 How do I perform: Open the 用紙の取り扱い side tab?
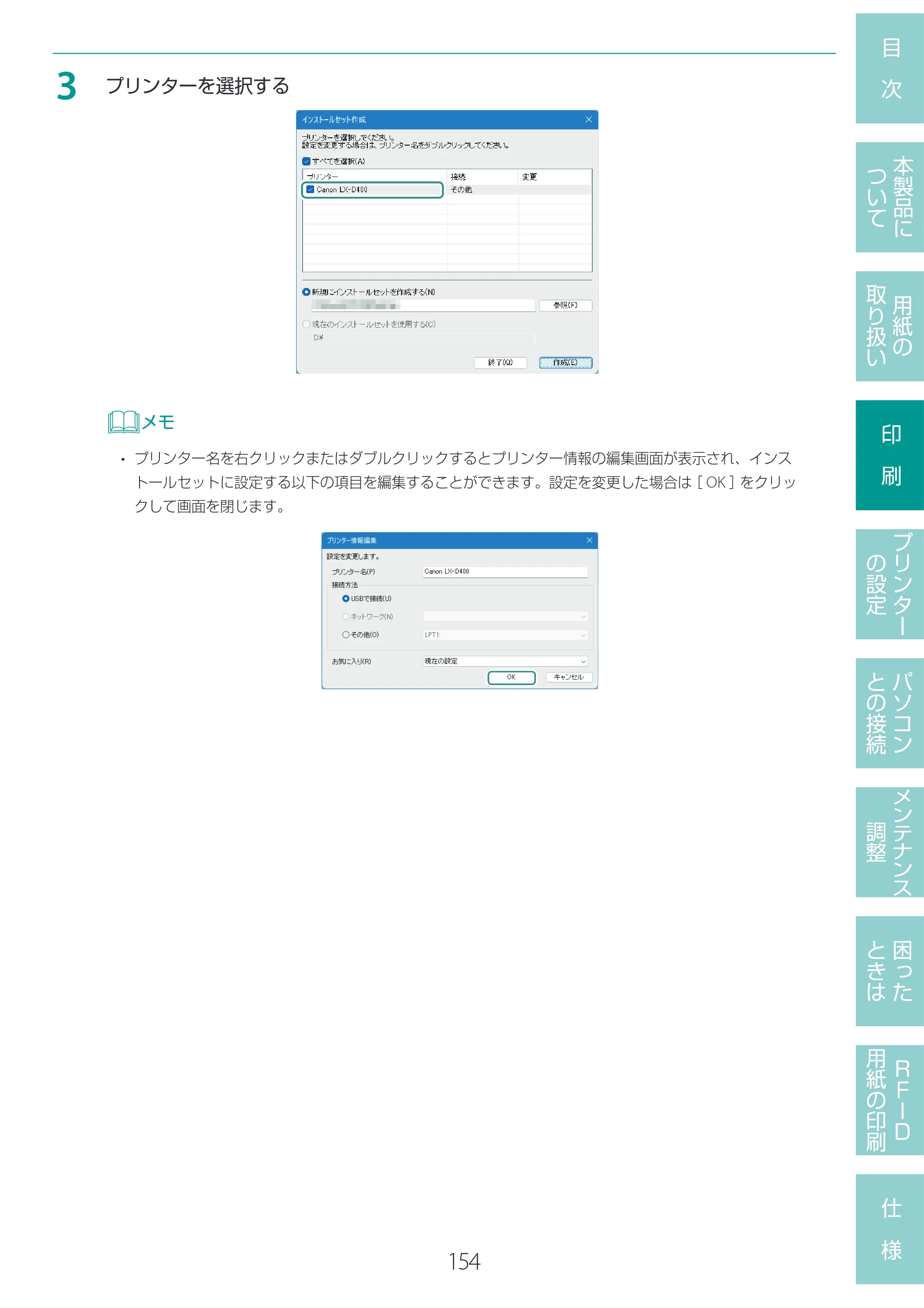coord(890,326)
